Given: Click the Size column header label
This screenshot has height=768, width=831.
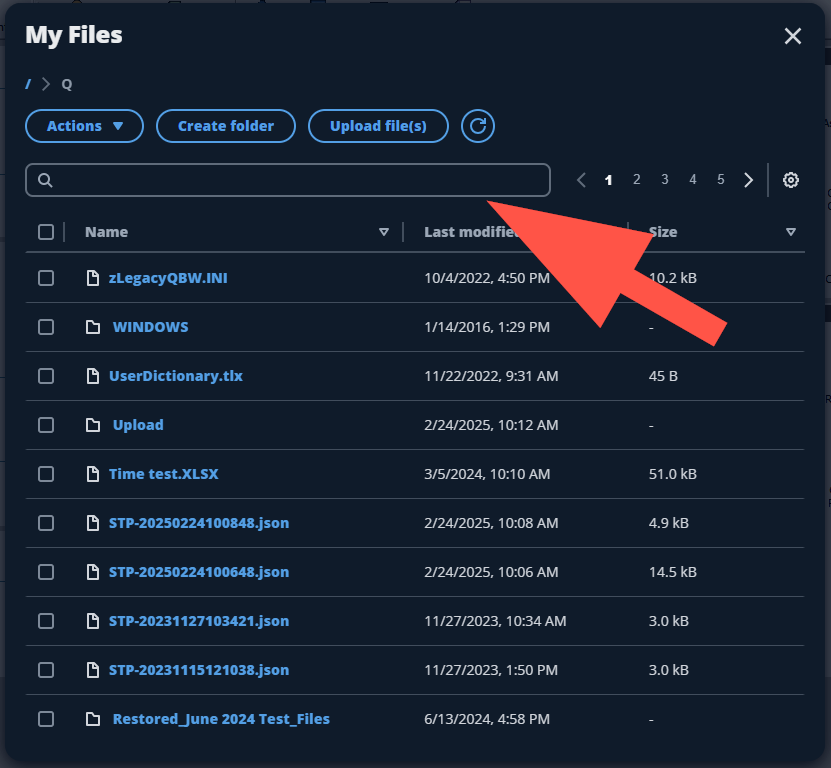Looking at the screenshot, I should (x=663, y=232).
